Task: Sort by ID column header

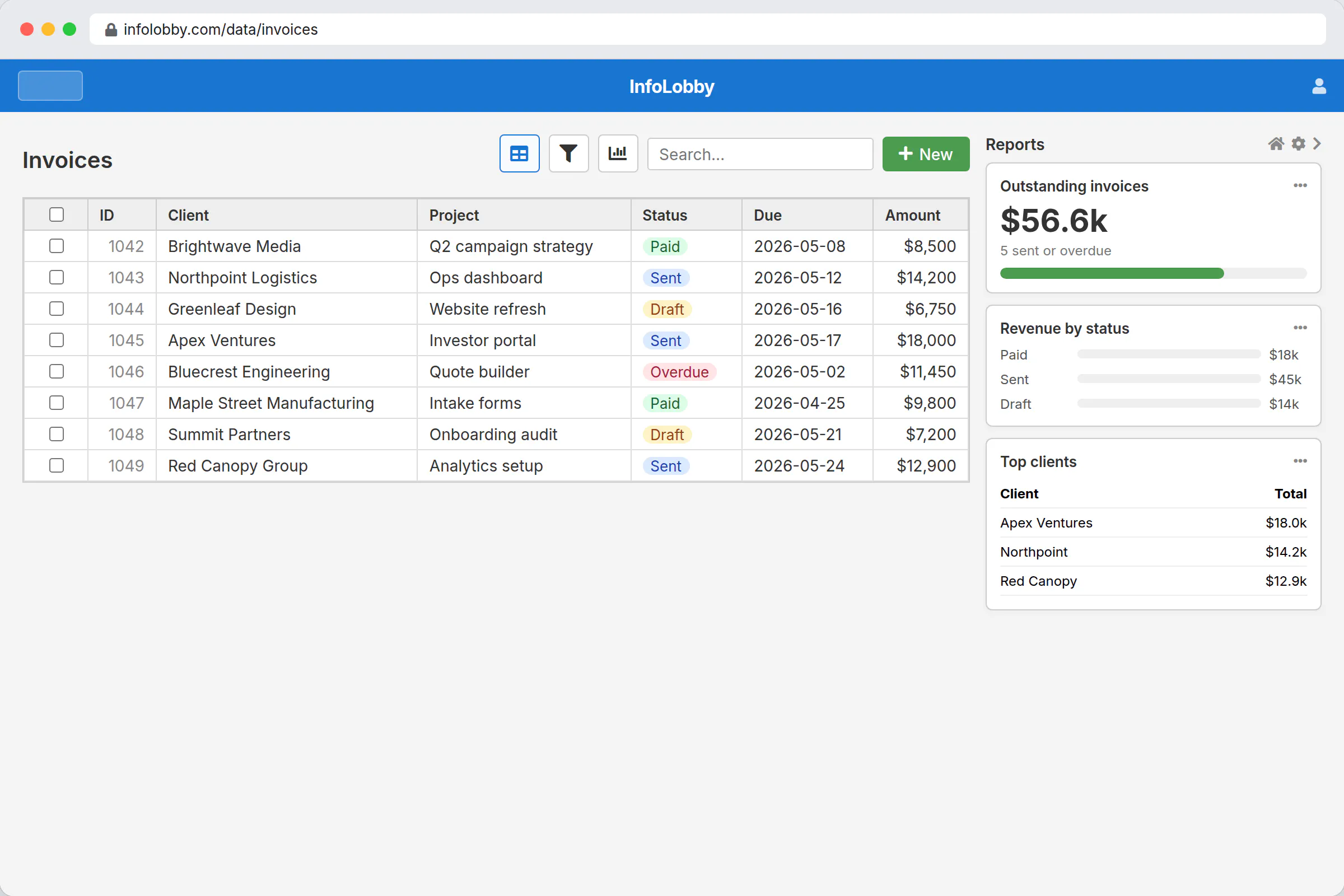Action: [122, 215]
